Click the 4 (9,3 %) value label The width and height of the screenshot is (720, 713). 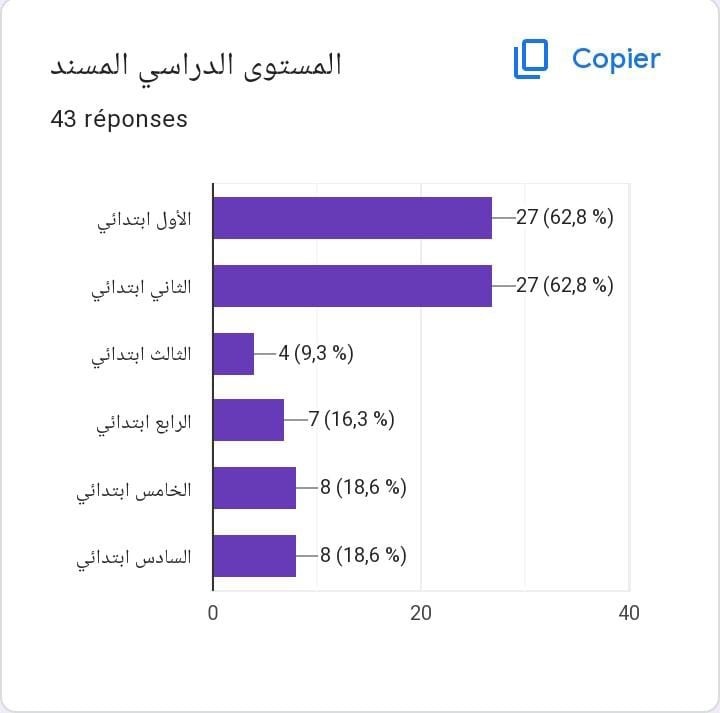click(316, 353)
